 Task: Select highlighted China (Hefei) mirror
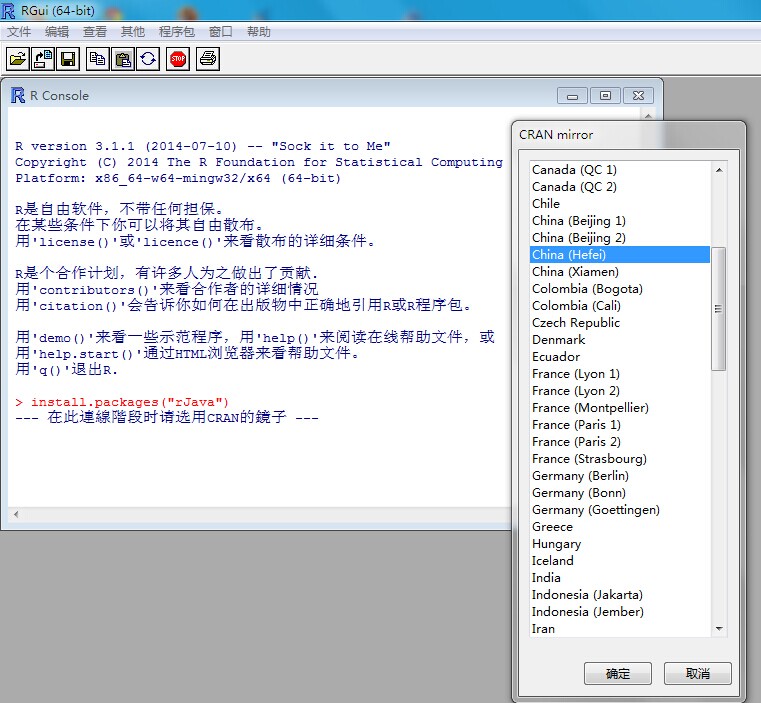620,255
